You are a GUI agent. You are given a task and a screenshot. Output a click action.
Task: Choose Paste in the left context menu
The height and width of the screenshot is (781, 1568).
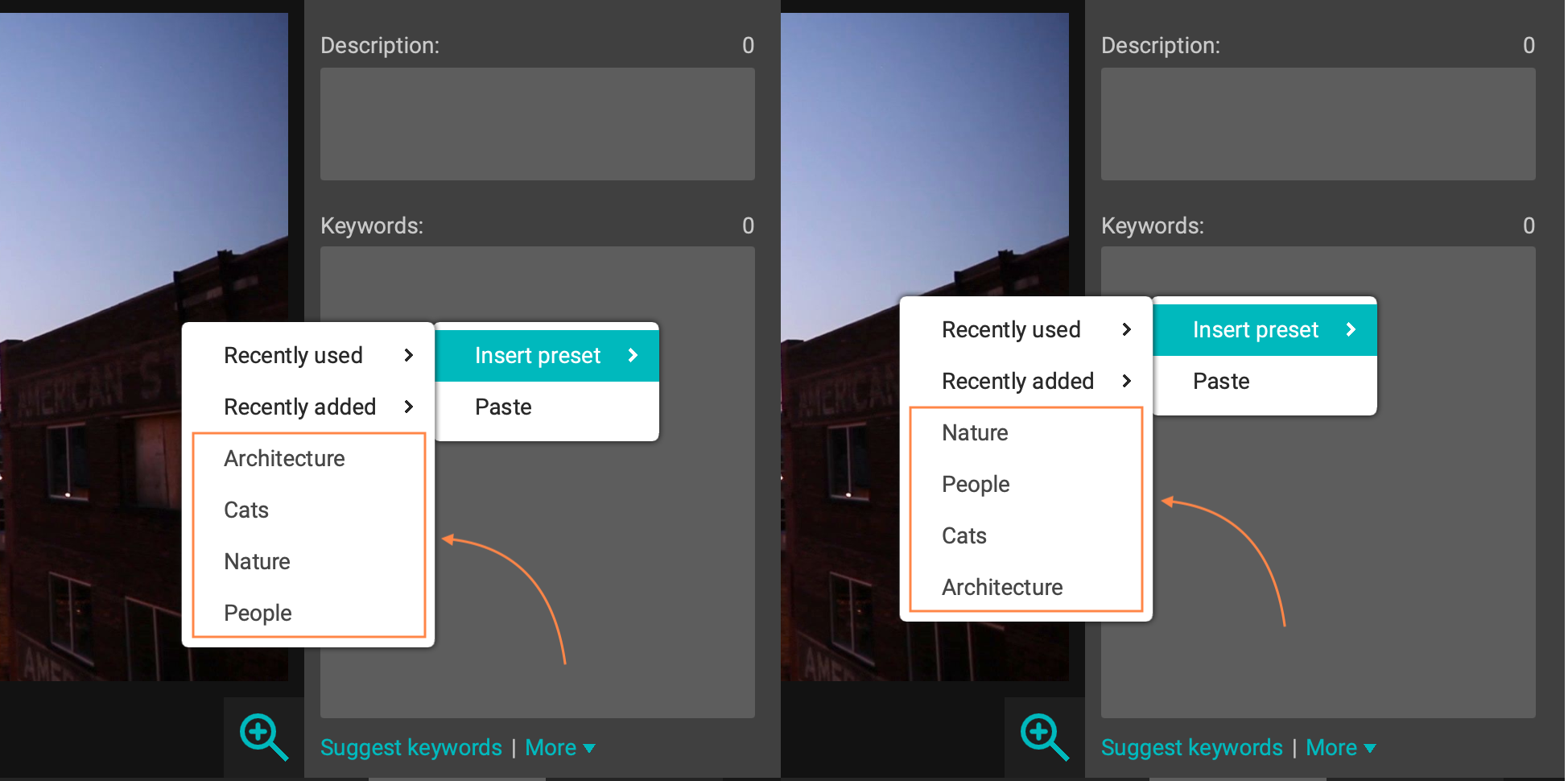(x=504, y=407)
